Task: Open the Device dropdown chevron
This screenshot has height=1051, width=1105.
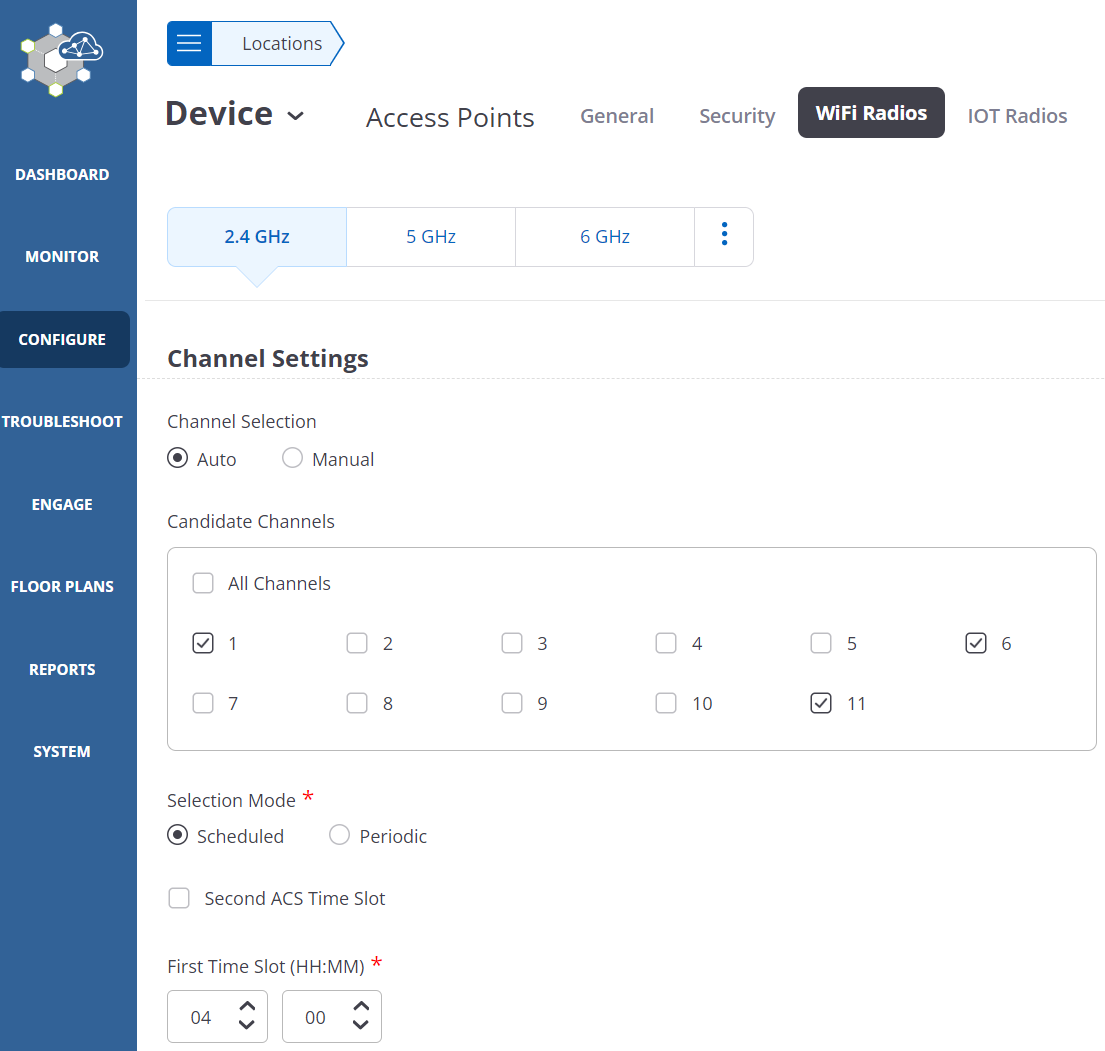Action: [x=296, y=116]
